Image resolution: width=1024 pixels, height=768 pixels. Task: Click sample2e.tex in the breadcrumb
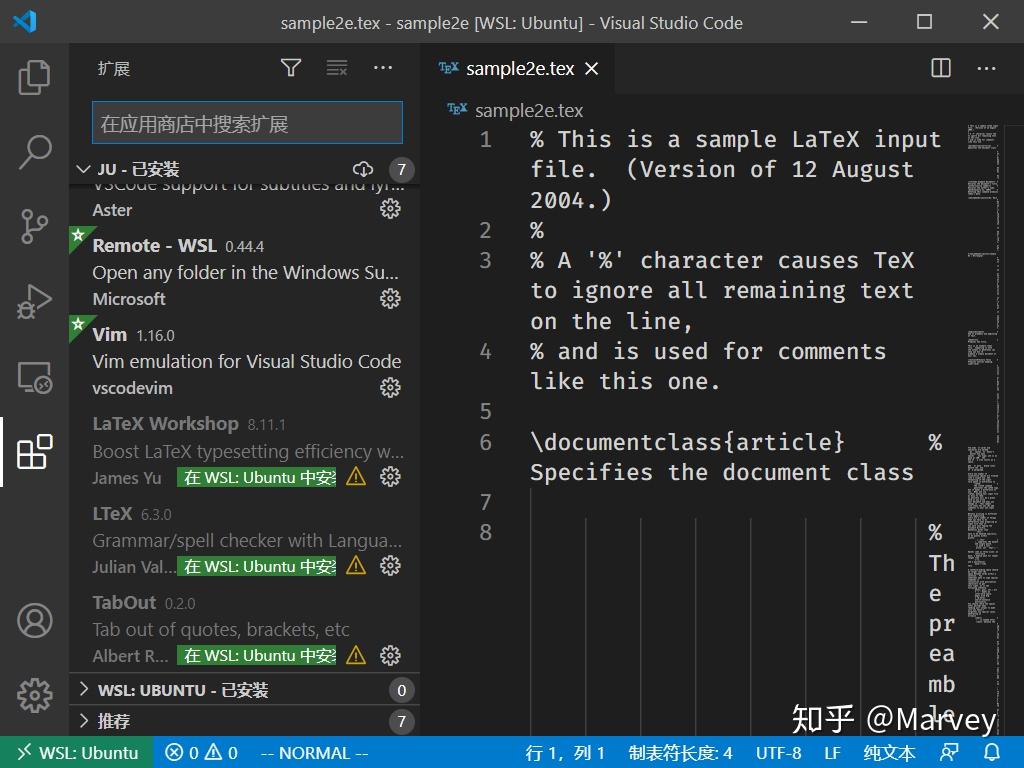[528, 110]
